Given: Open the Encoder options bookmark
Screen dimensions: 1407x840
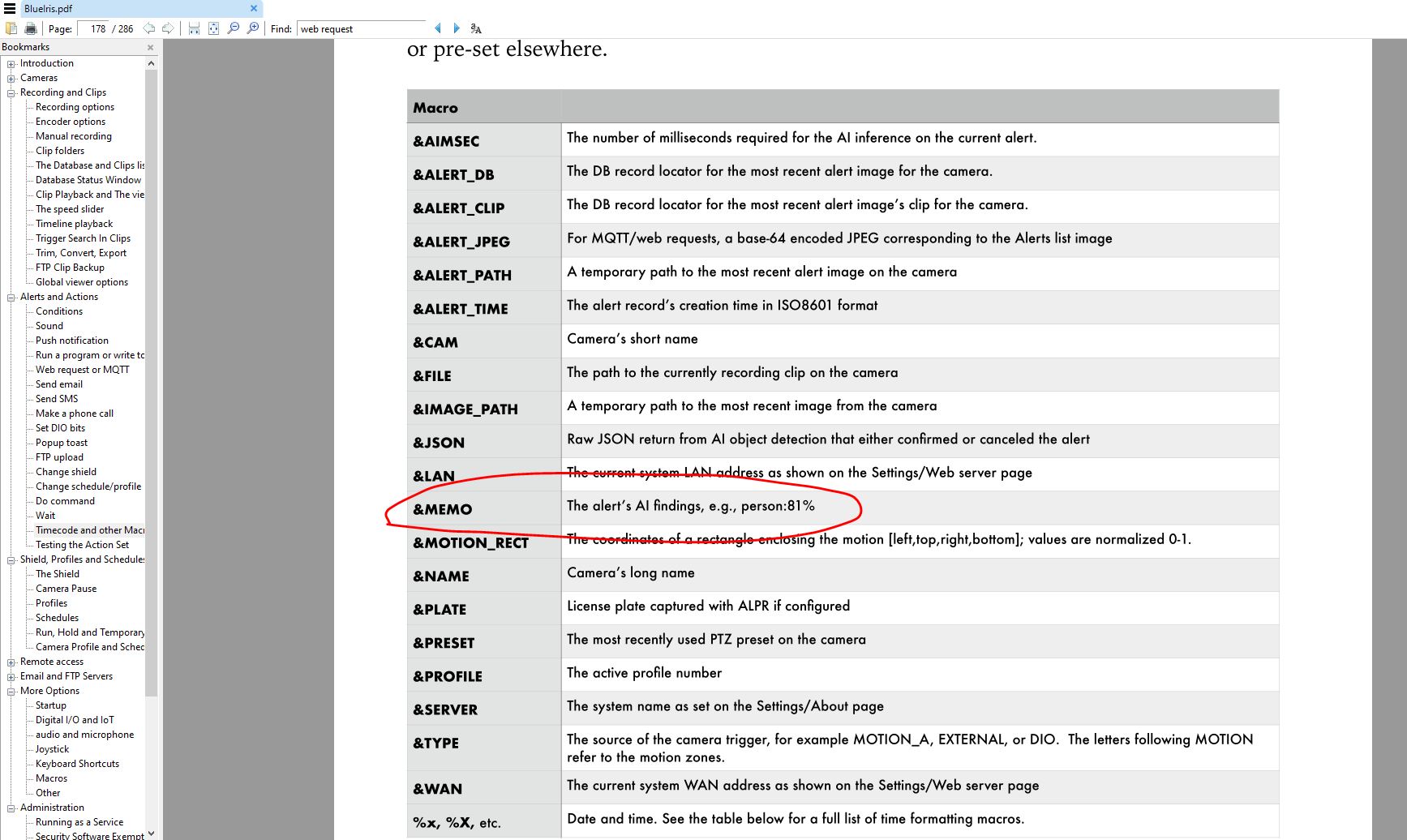Looking at the screenshot, I should point(71,122).
